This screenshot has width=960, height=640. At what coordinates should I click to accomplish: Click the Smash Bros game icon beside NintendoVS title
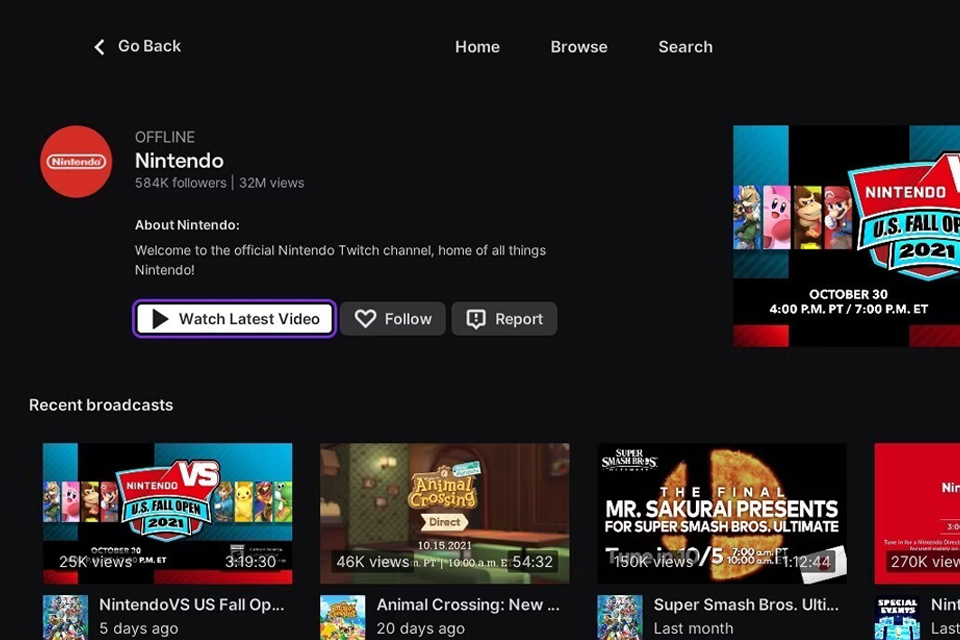pyautogui.click(x=66, y=617)
